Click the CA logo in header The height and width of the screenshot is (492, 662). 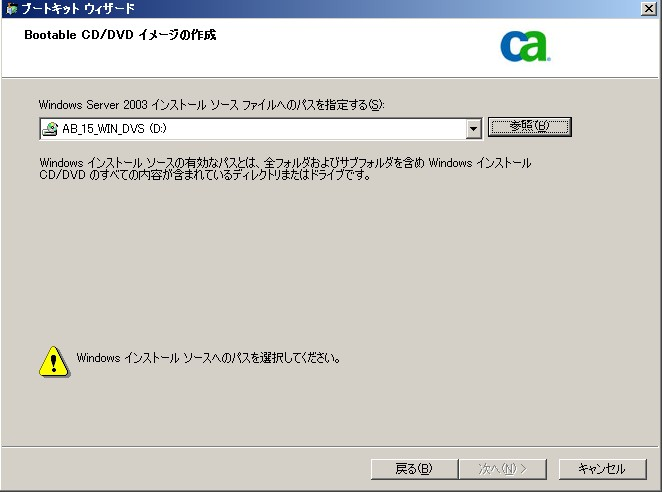[525, 46]
